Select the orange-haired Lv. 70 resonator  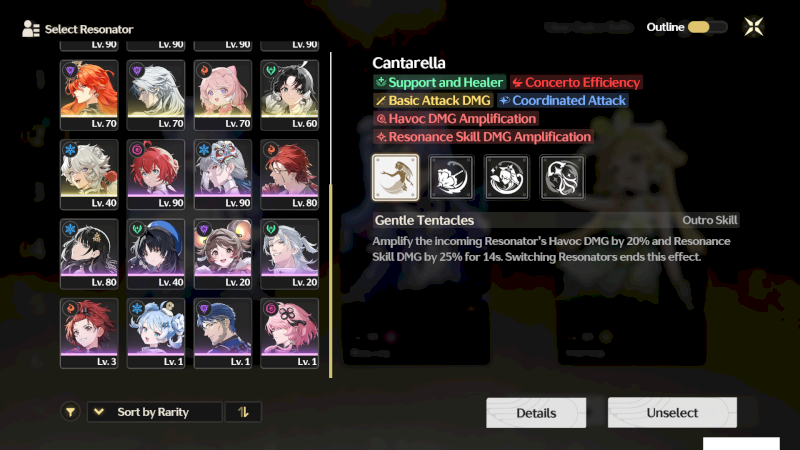89,95
